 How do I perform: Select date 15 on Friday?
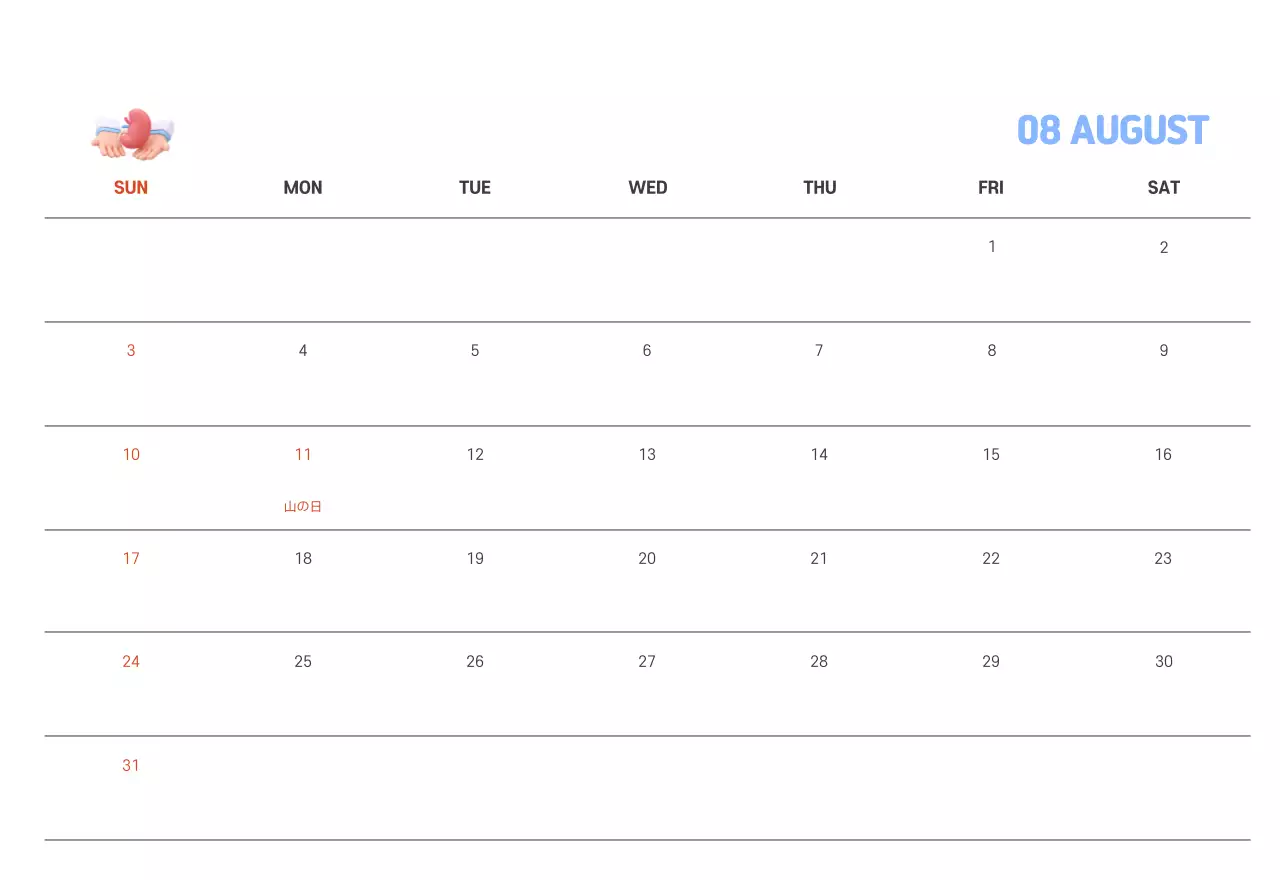tap(991, 455)
